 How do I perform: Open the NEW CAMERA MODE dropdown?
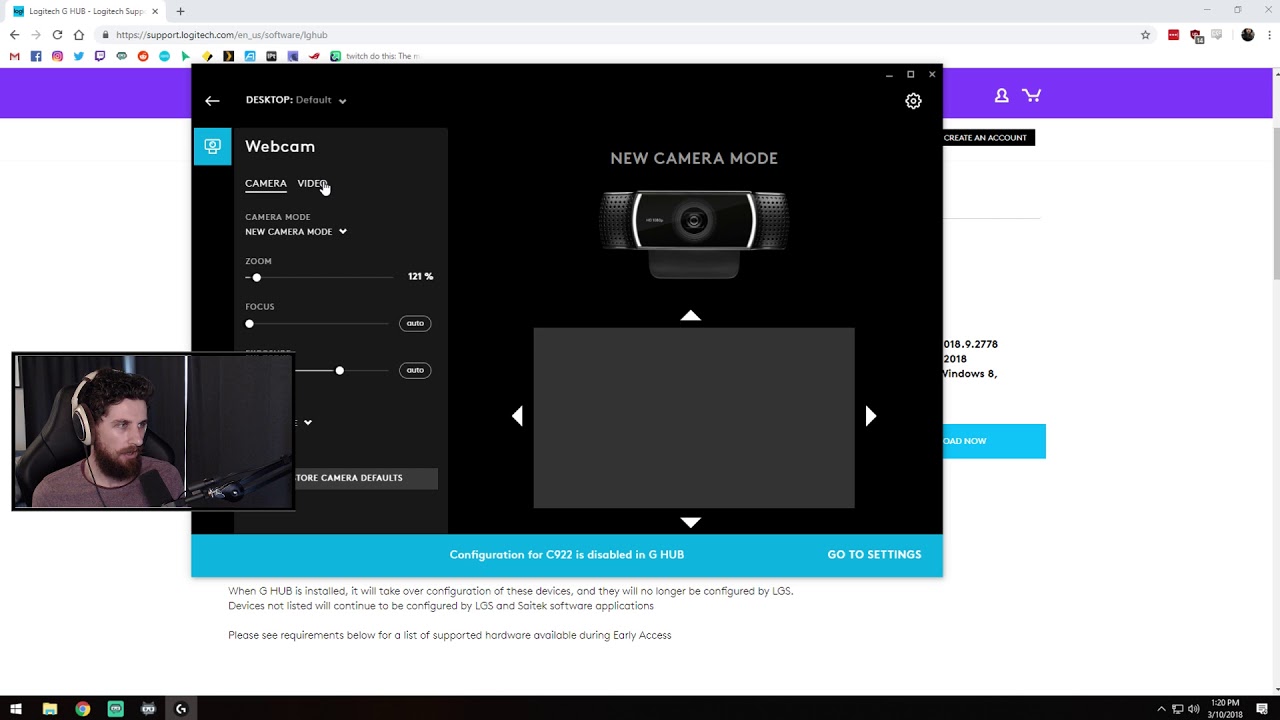pyautogui.click(x=296, y=232)
